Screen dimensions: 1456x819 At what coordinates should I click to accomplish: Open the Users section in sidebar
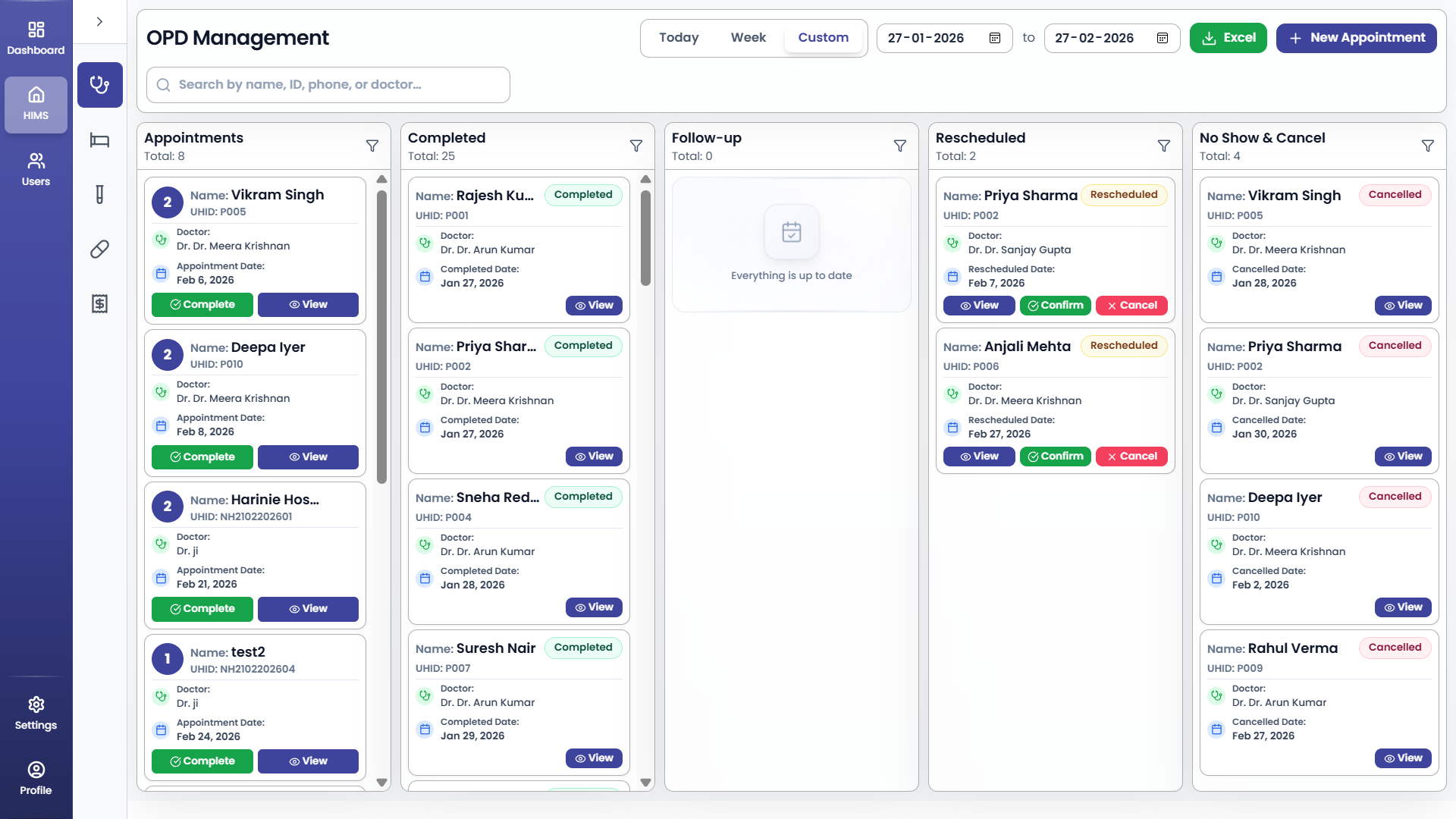36,168
